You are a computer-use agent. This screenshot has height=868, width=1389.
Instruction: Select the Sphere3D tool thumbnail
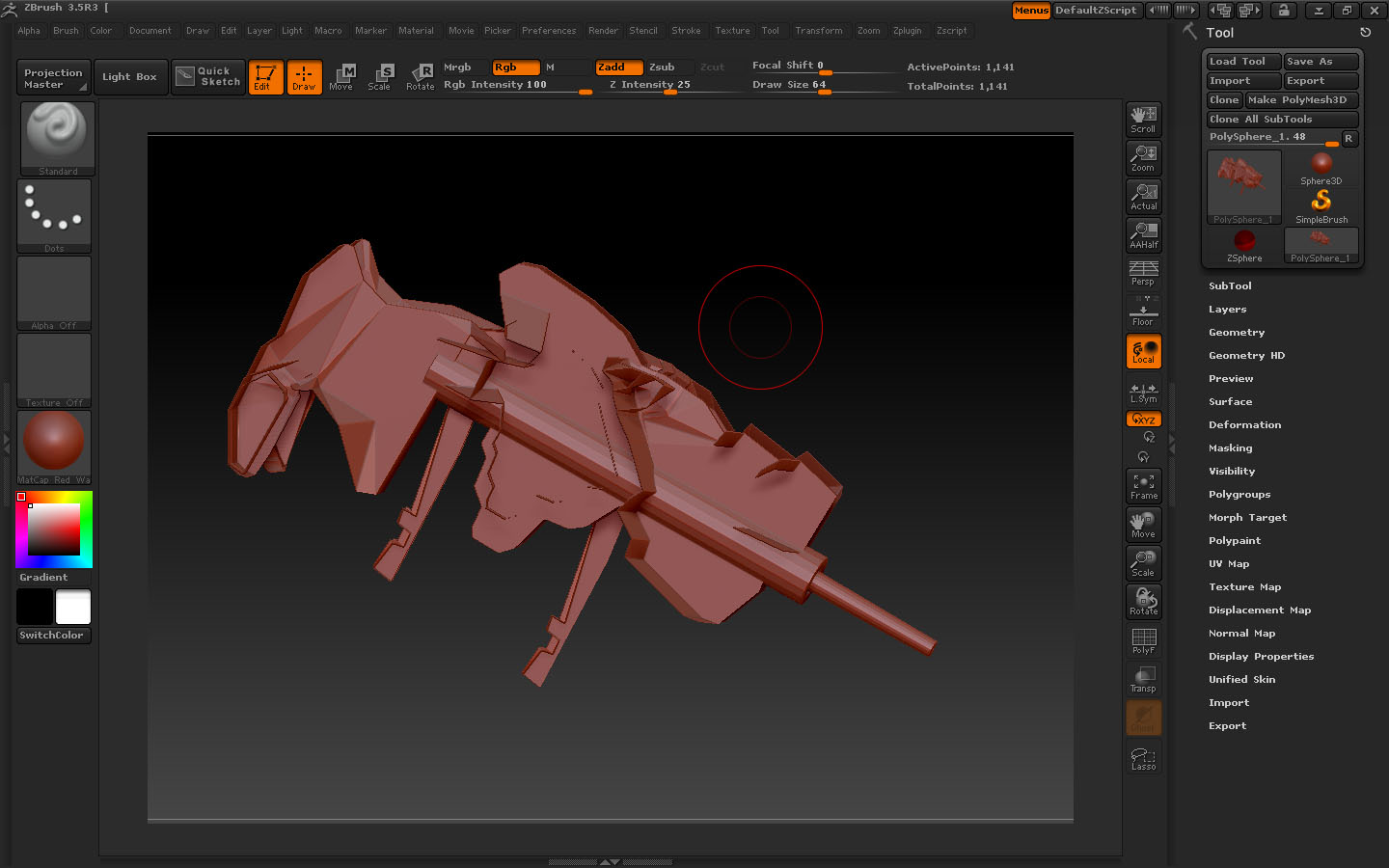tap(1321, 169)
